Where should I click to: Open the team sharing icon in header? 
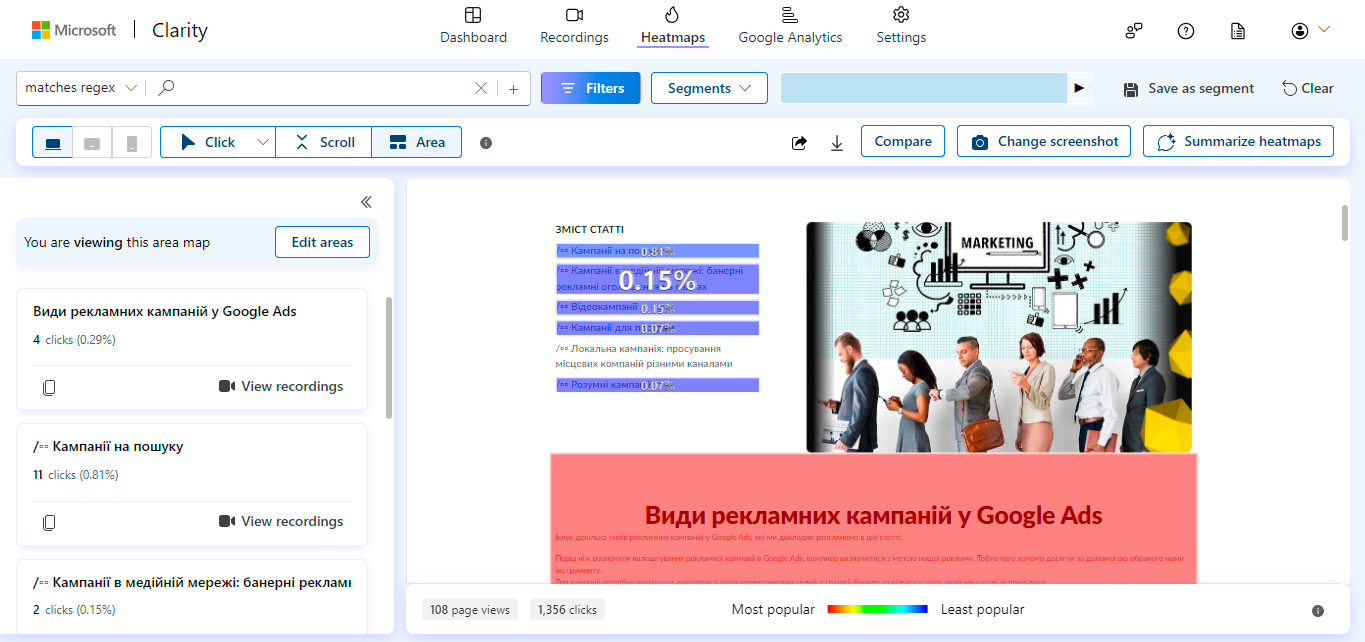(x=1133, y=31)
